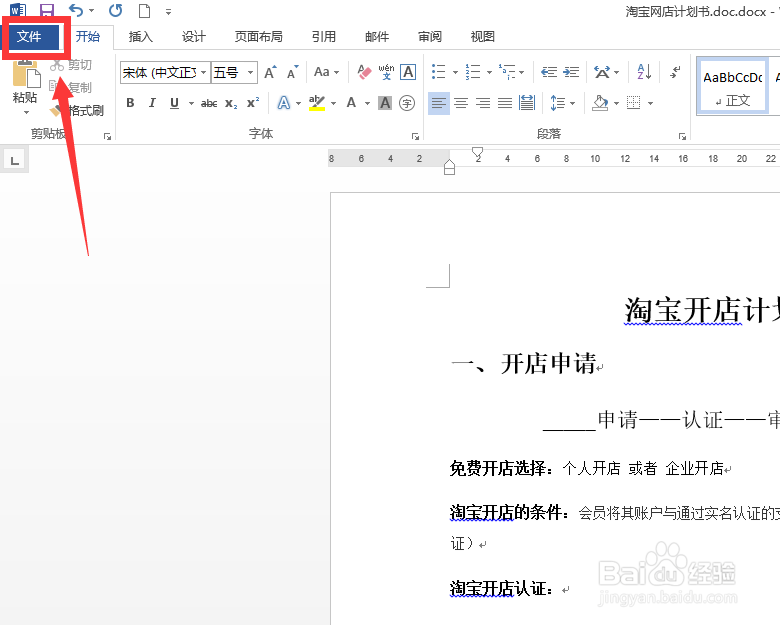Apply paragraph shading with the paint bucket
The height and width of the screenshot is (625, 780).
tap(600, 103)
